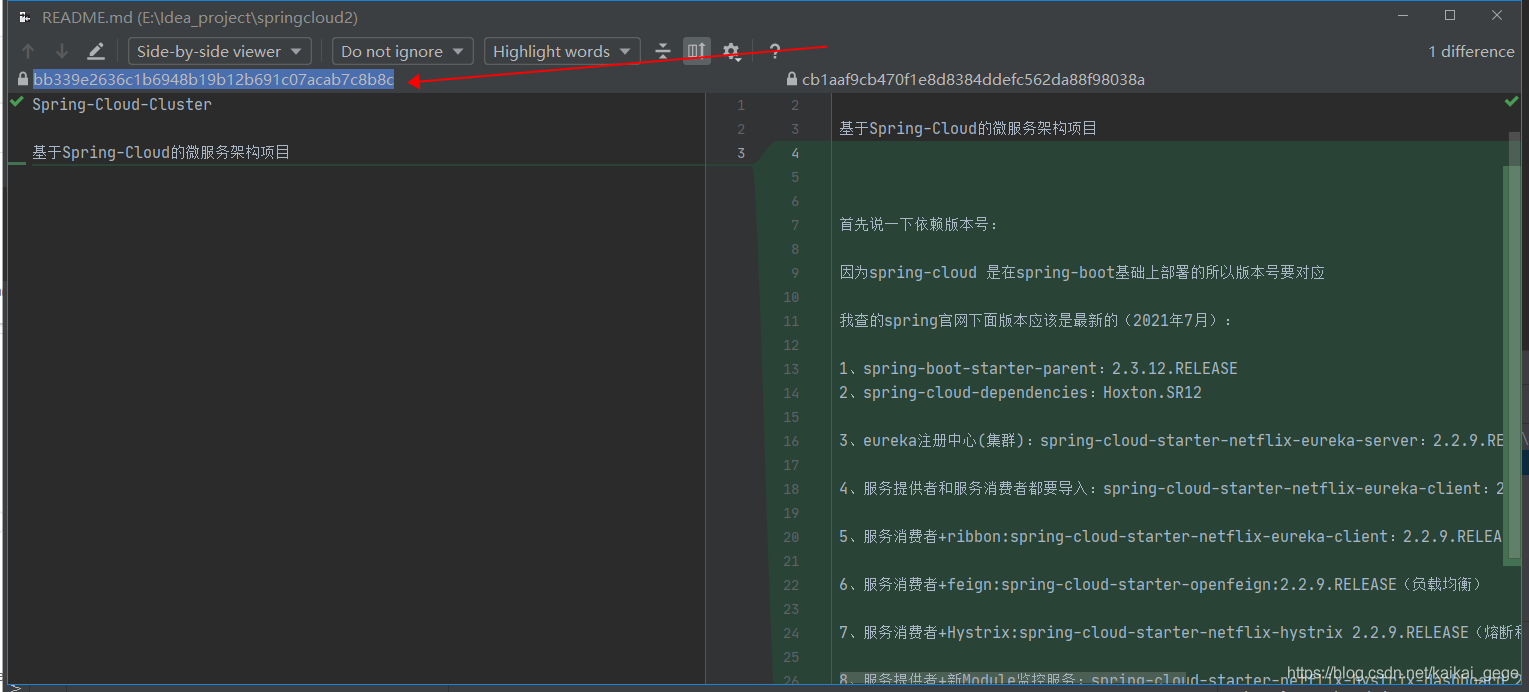Click left gutter line number 3
Image resolution: width=1529 pixels, height=692 pixels.
741,153
